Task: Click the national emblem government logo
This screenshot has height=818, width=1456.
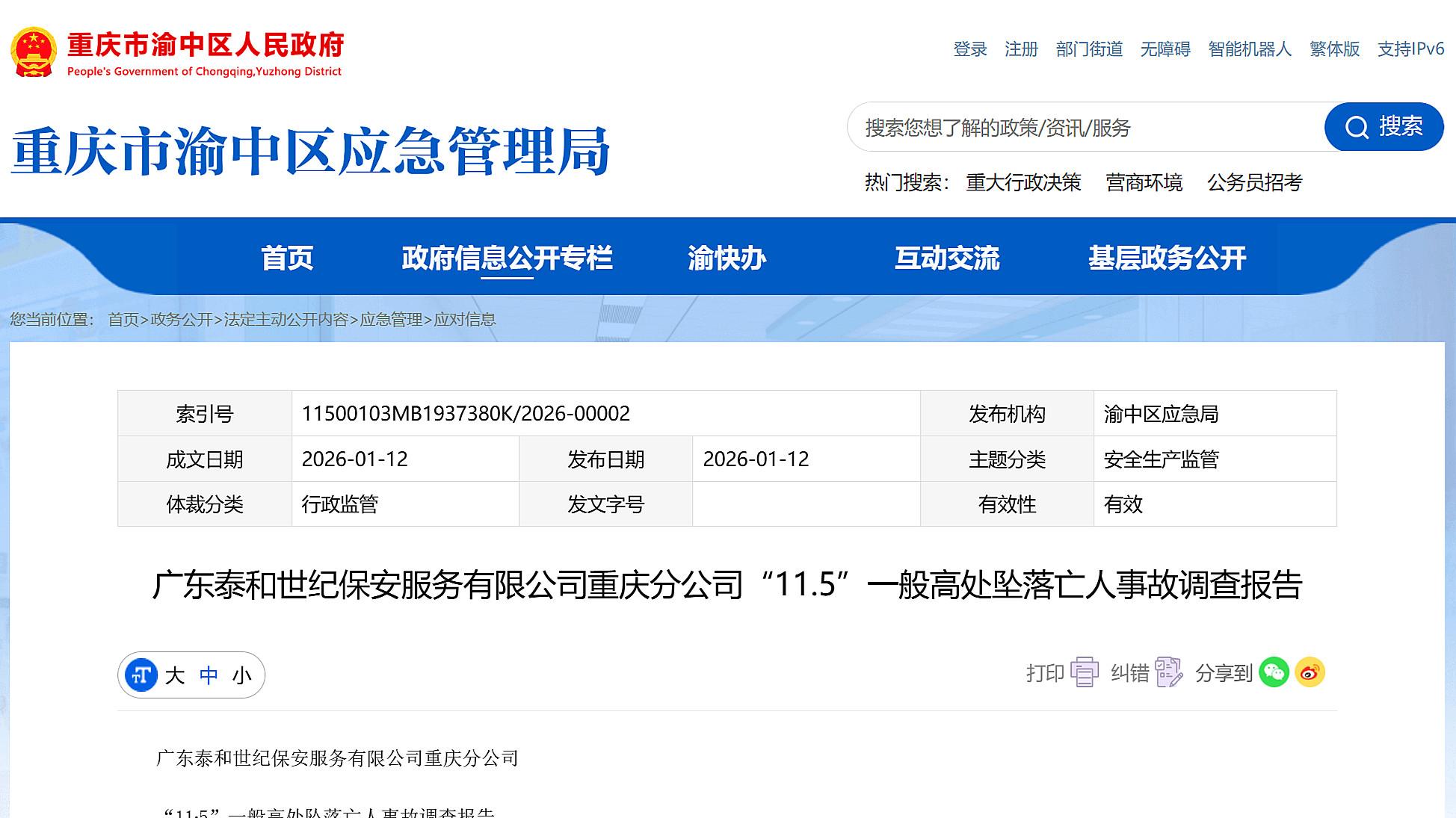Action: (33, 52)
